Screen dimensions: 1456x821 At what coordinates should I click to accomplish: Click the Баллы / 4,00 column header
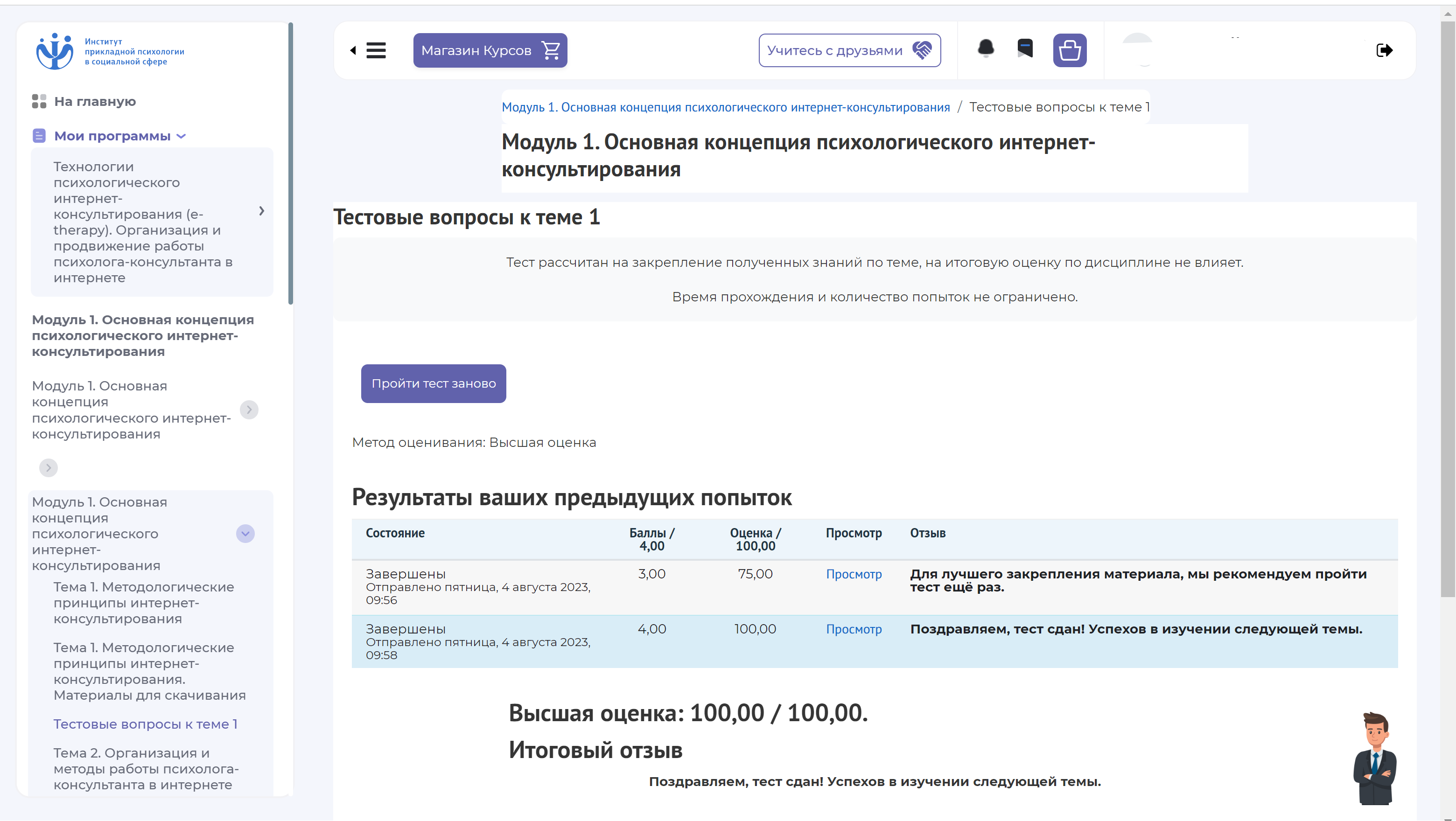[x=651, y=540]
